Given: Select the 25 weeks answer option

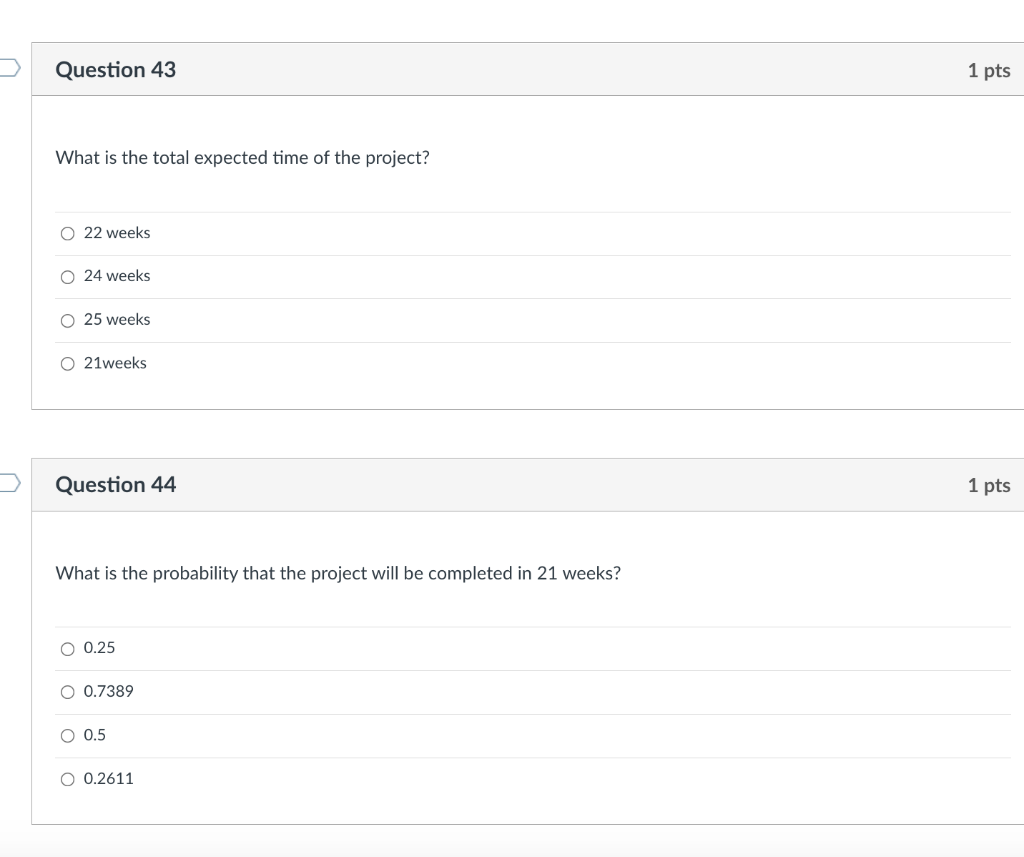Looking at the screenshot, I should click(67, 320).
